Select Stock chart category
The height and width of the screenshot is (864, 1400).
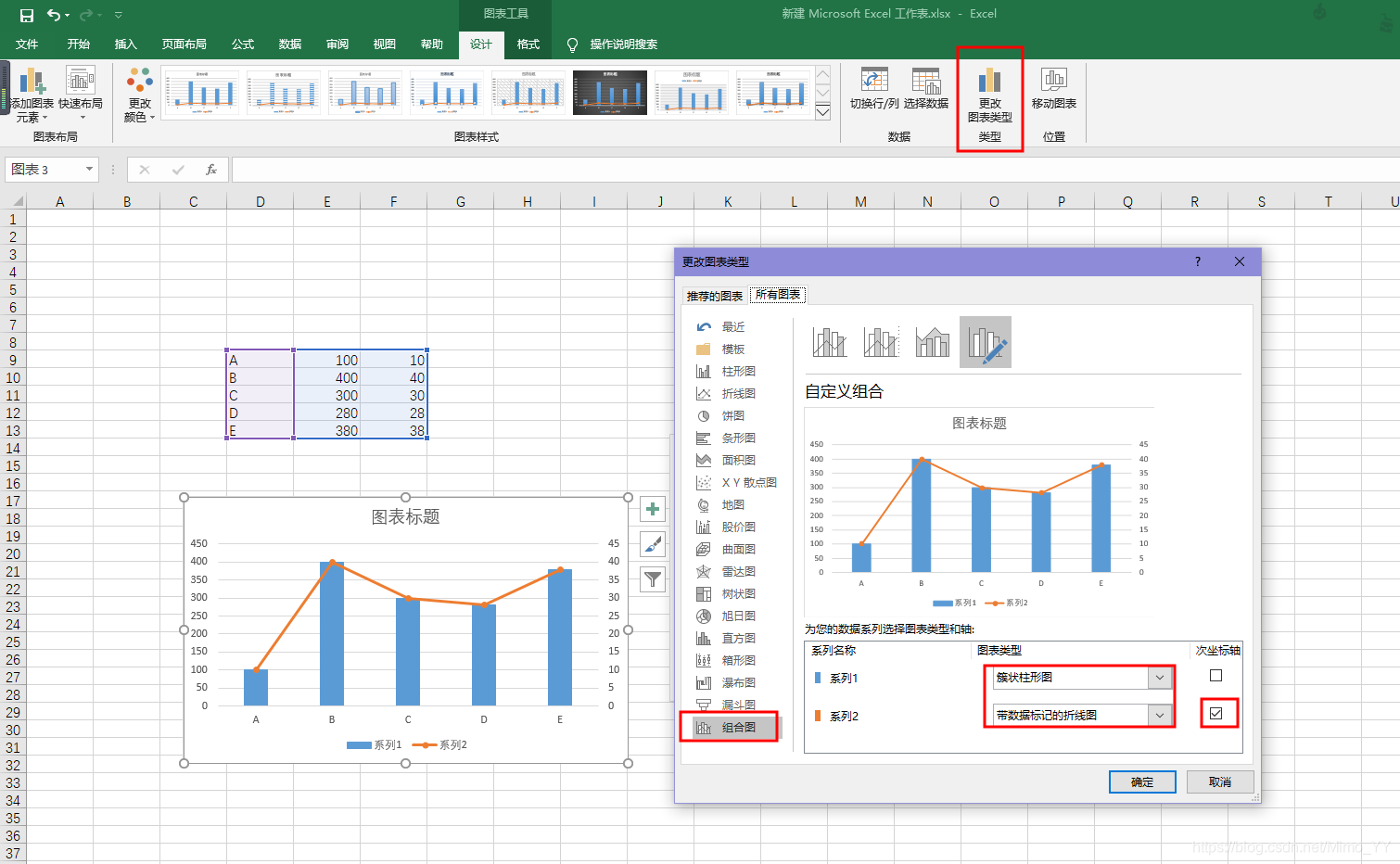pos(738,527)
